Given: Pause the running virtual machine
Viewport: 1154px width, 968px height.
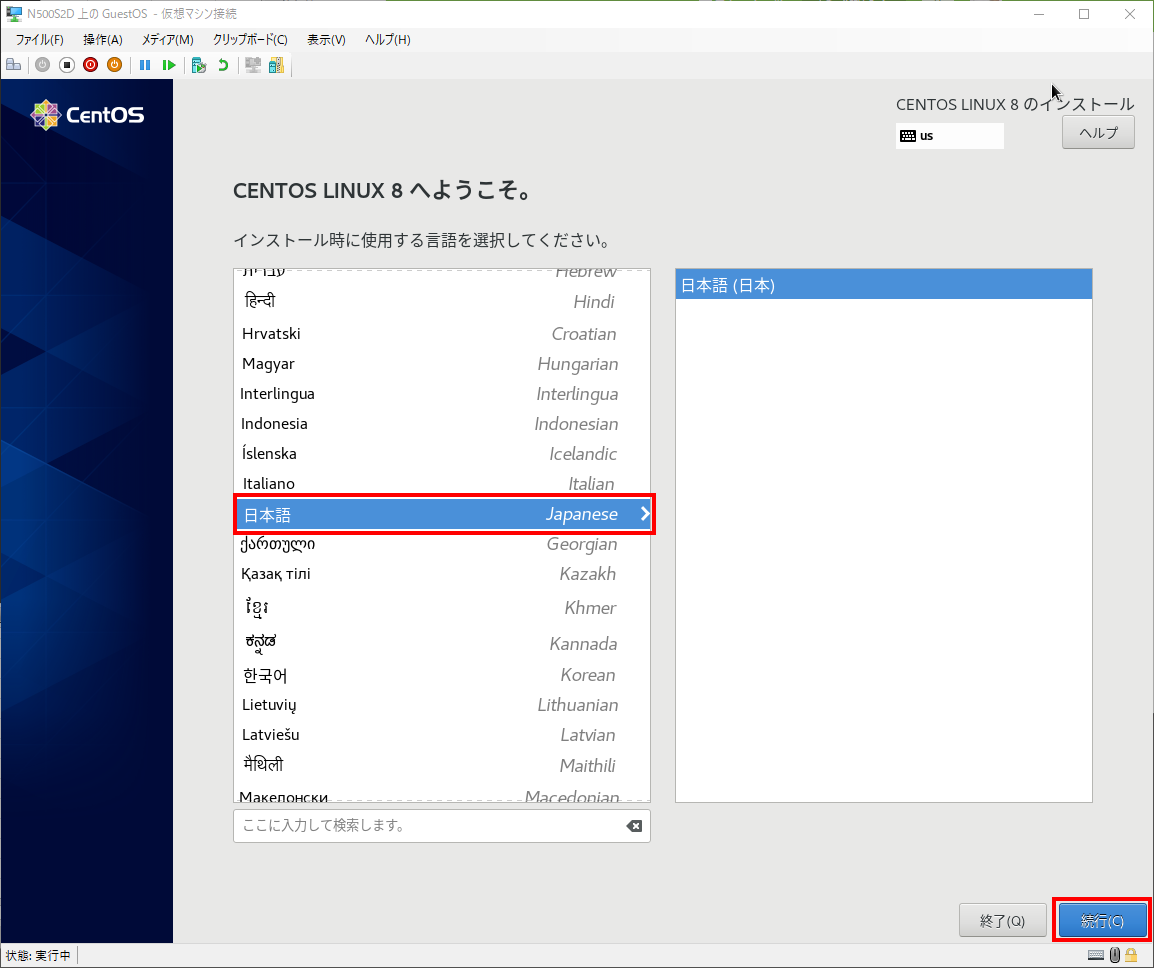Looking at the screenshot, I should [x=144, y=65].
